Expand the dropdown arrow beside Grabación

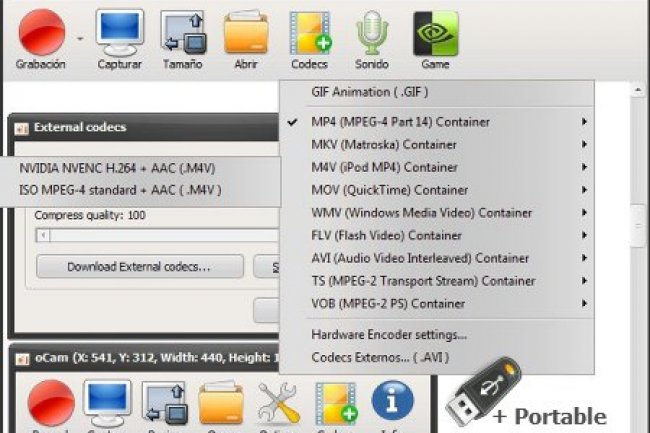coord(79,39)
